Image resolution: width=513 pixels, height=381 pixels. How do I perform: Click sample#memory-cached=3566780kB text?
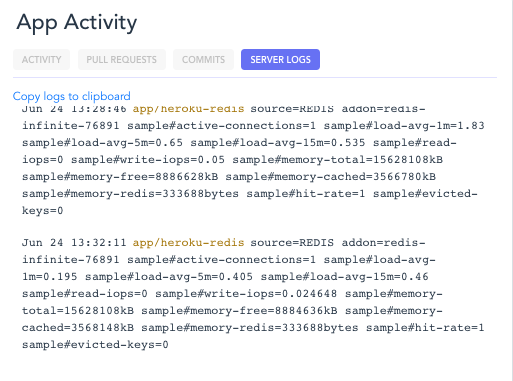pos(331,177)
